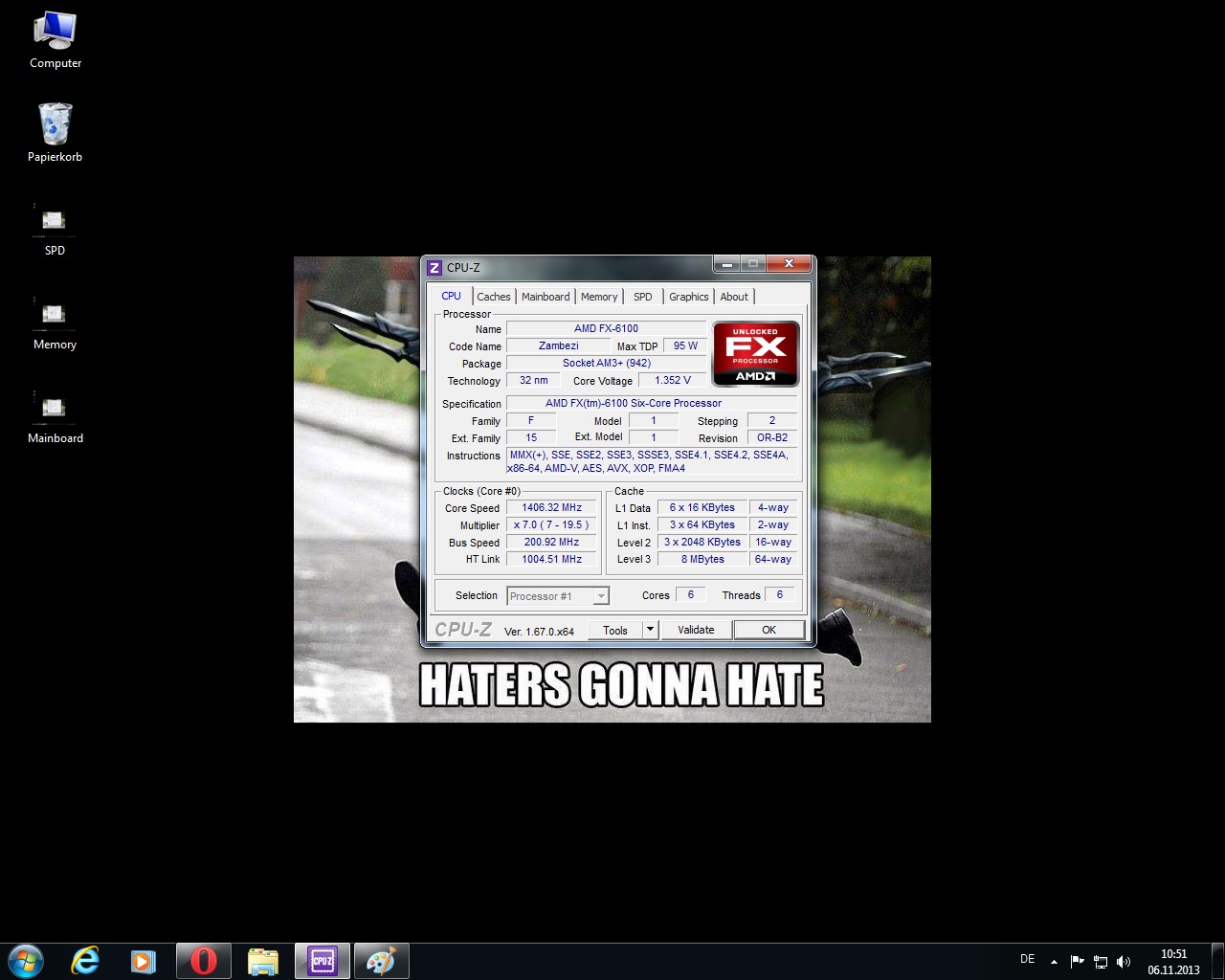Open Paint from the taskbar
Viewport: 1225px width, 980px height.
381,961
